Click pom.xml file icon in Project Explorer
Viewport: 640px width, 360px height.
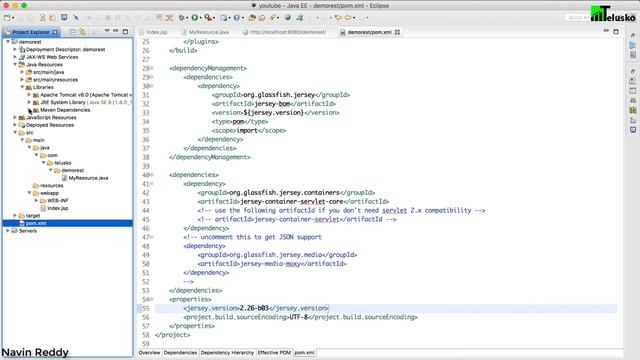[22, 223]
